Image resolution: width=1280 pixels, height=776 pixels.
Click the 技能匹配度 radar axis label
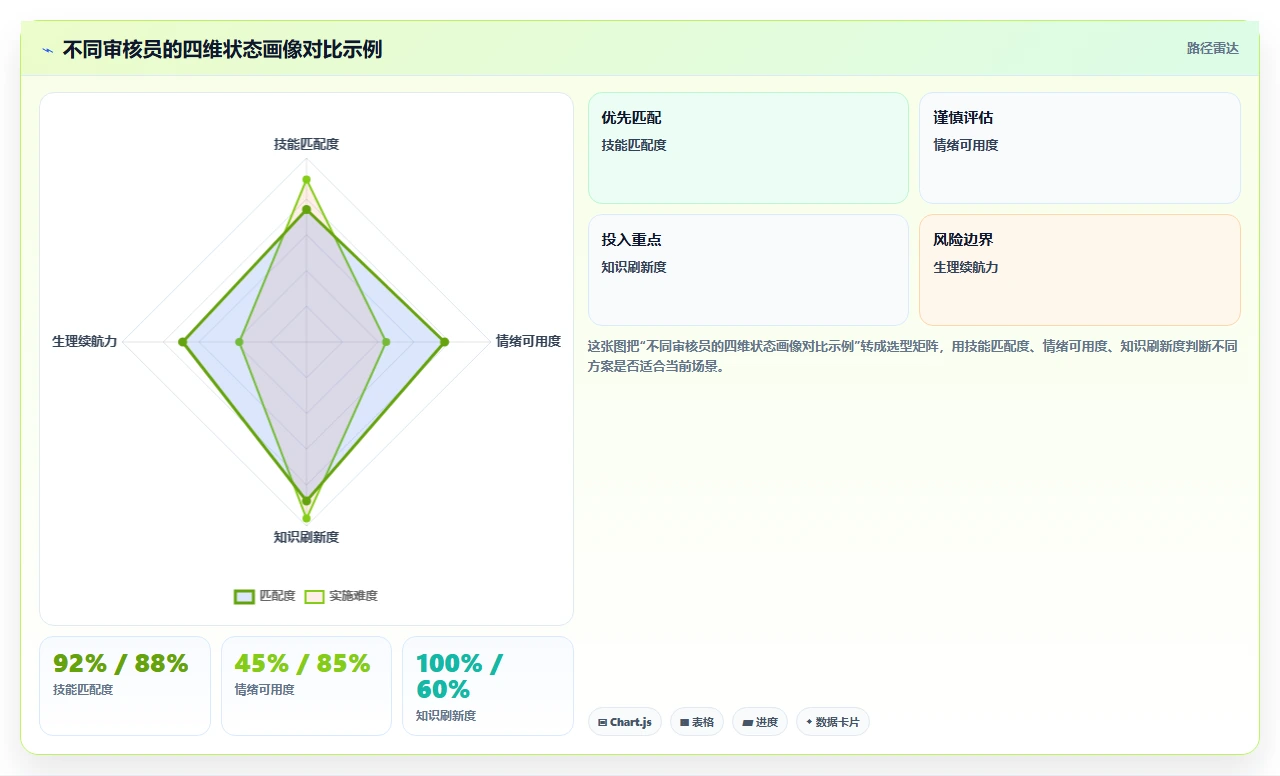[306, 144]
